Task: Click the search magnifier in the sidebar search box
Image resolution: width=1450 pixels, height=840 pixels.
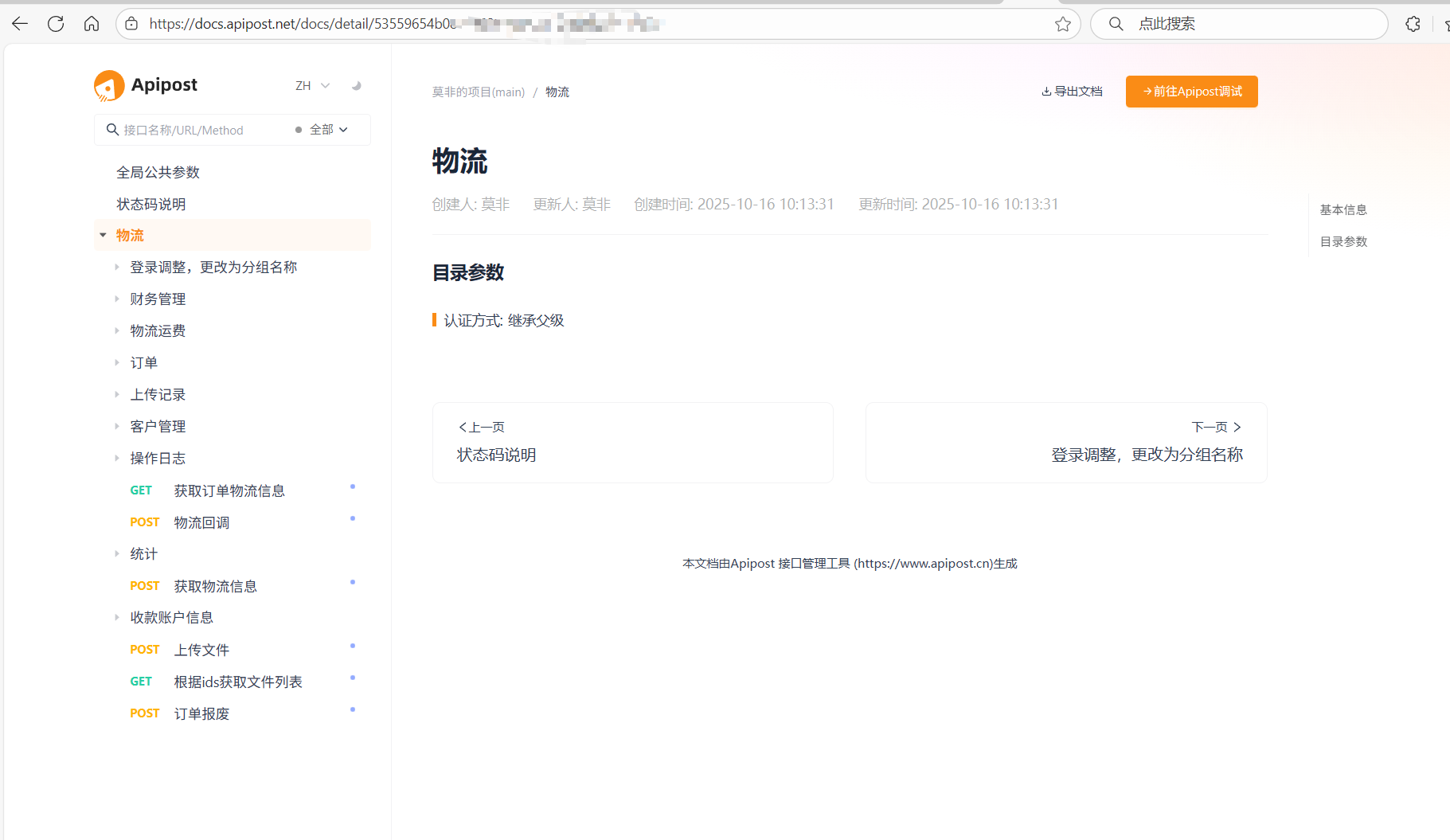Action: point(112,129)
